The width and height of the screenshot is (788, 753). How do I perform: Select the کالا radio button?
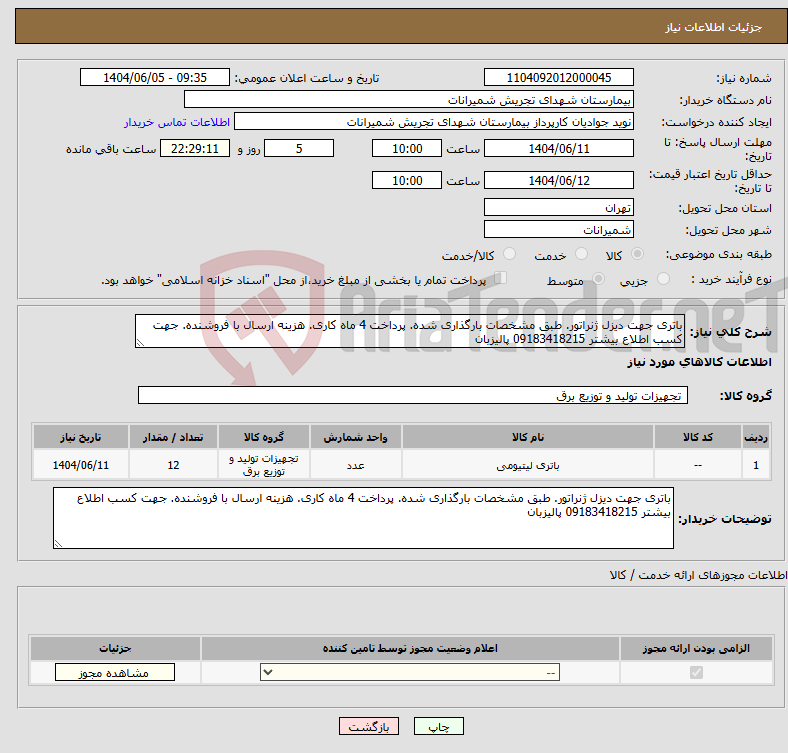638,256
